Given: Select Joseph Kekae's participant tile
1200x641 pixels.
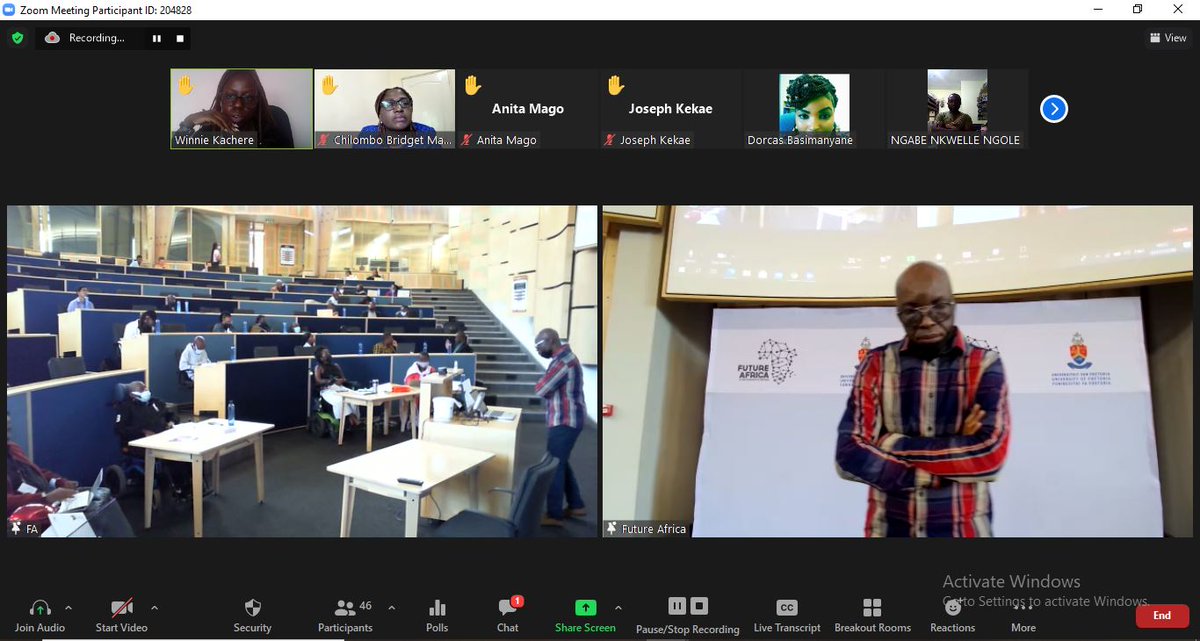Looking at the screenshot, I should click(670, 109).
